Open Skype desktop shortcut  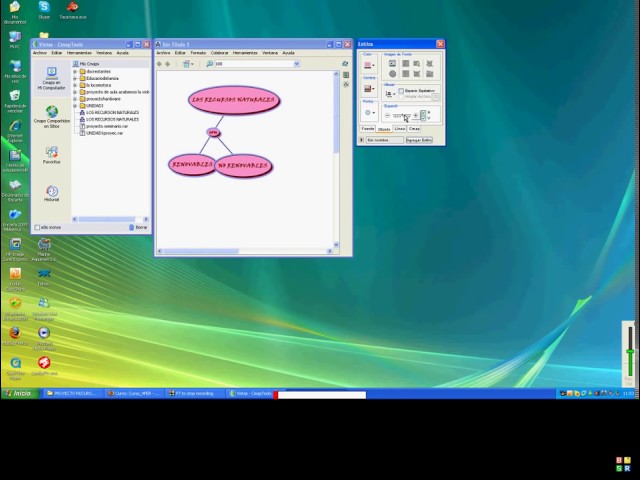[x=44, y=10]
